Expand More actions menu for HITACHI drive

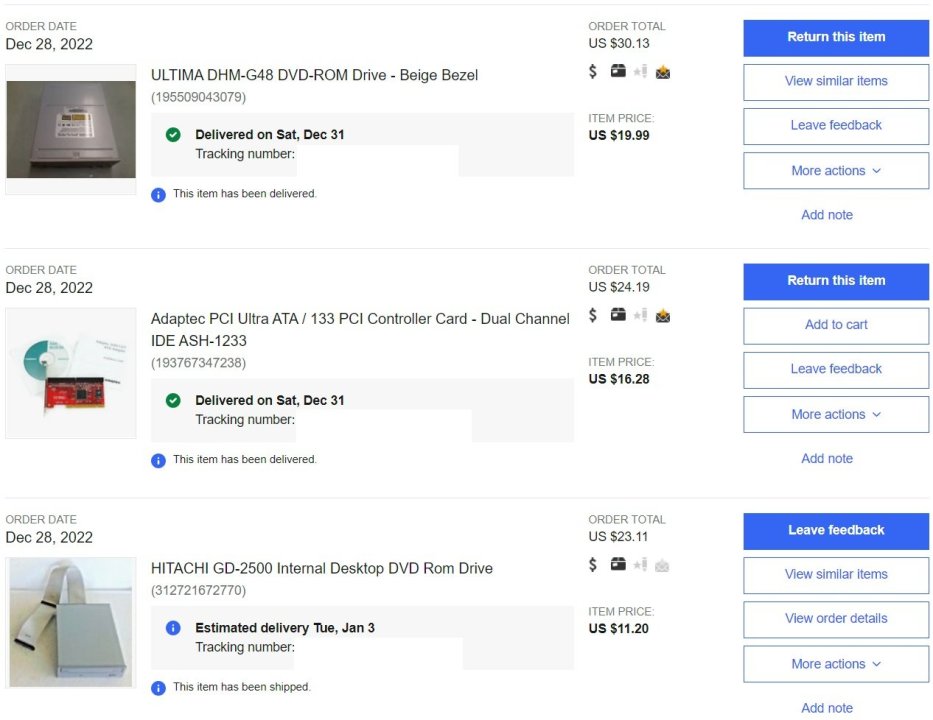[836, 664]
